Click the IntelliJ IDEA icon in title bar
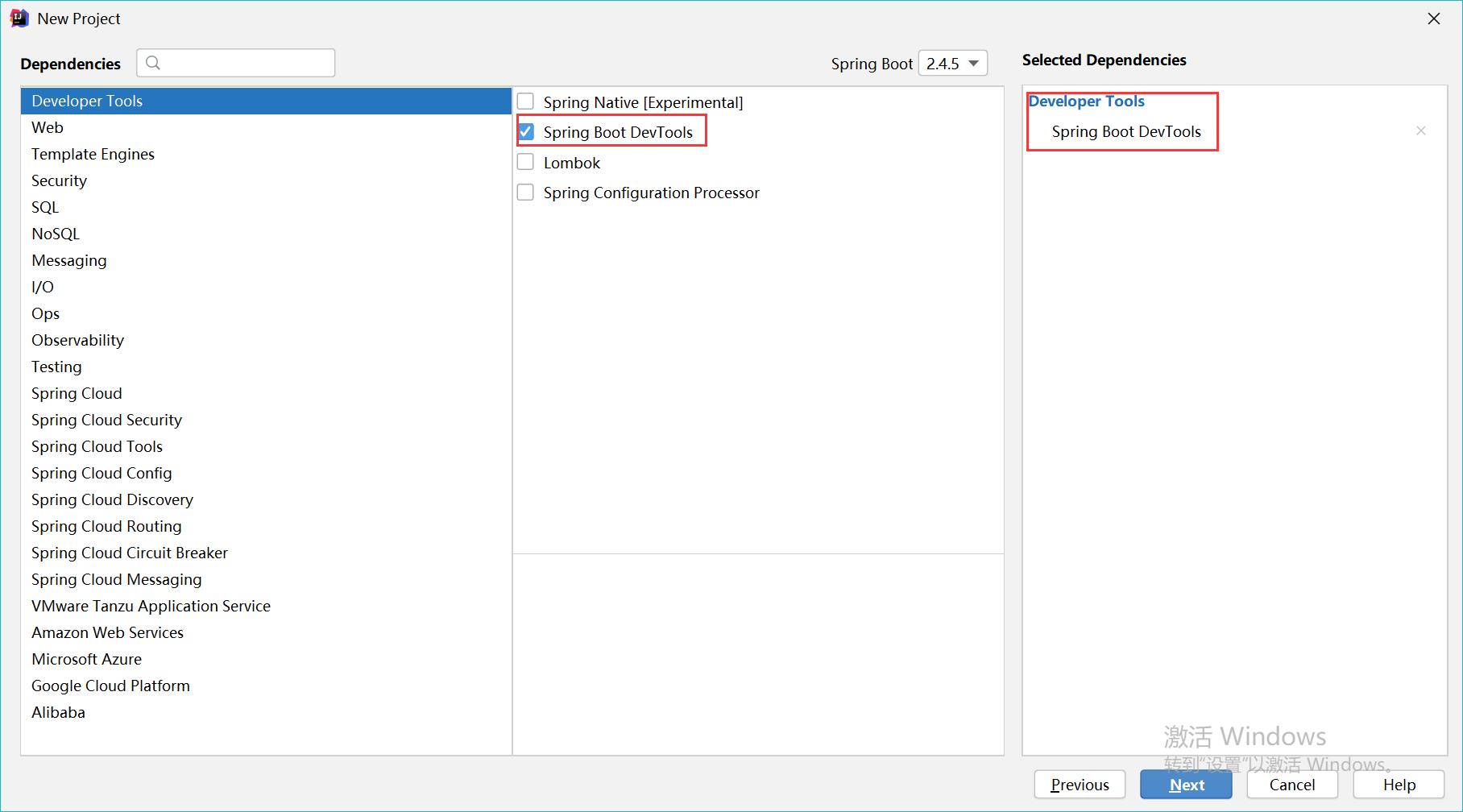 pos(19,19)
